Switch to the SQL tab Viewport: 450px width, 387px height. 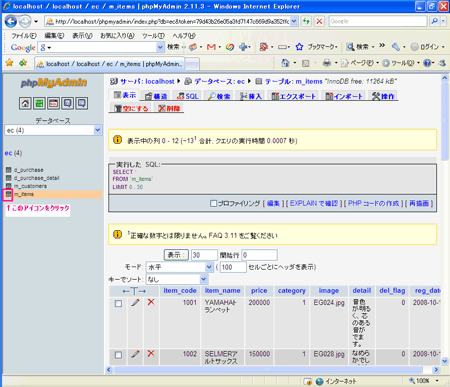point(188,96)
